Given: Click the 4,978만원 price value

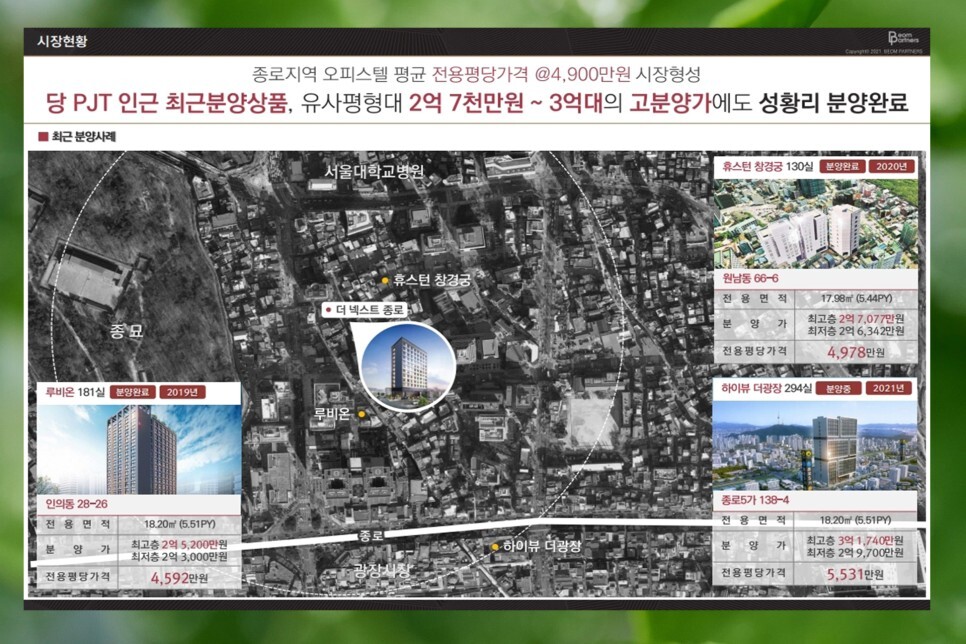Looking at the screenshot, I should point(856,353).
